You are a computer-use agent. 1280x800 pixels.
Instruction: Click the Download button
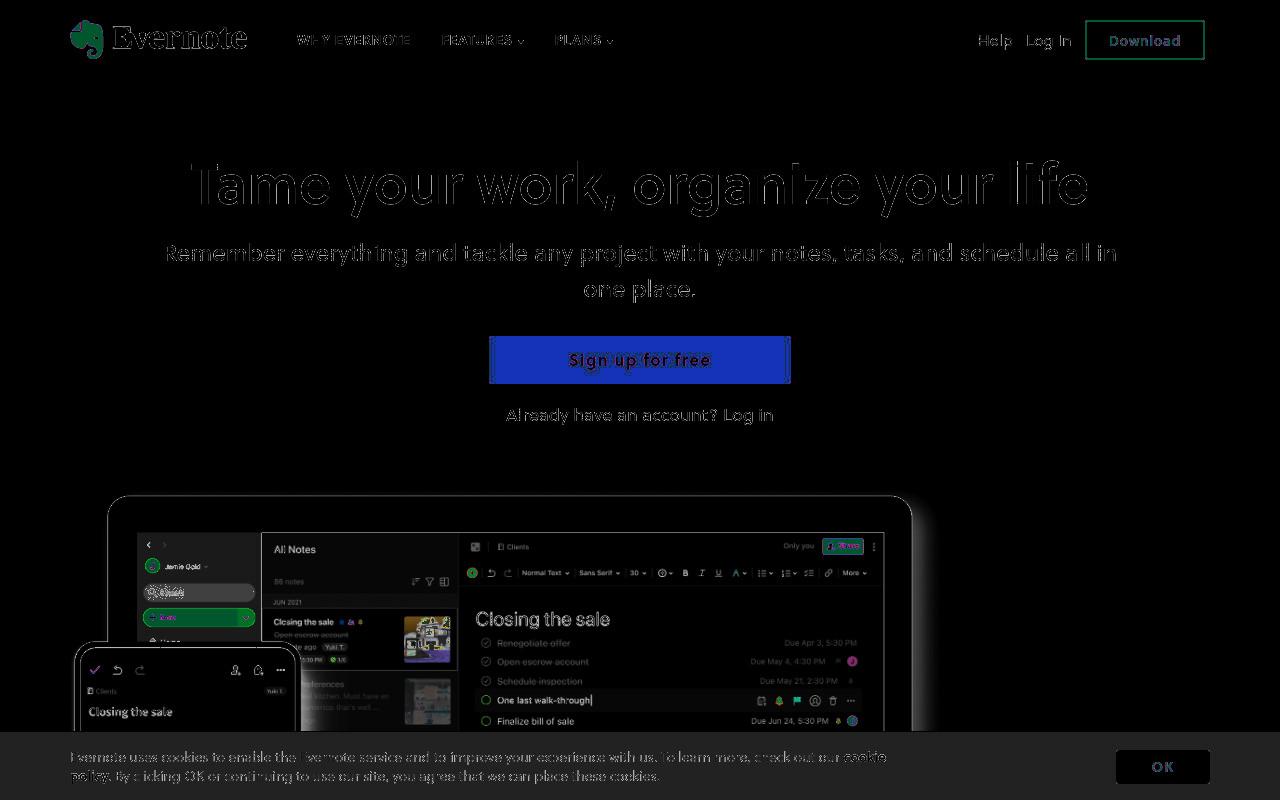pyautogui.click(x=1145, y=40)
